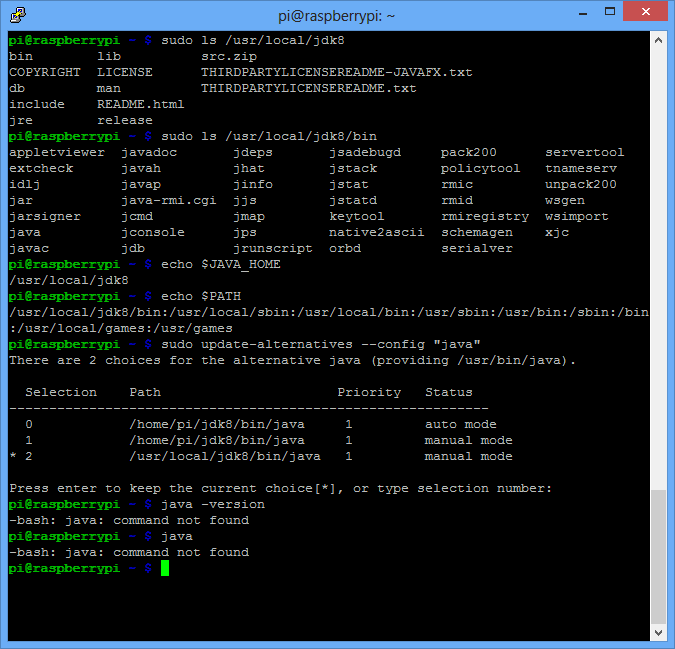Click the 'appletviewer' binary name
This screenshot has height=649, width=675.
[57, 152]
